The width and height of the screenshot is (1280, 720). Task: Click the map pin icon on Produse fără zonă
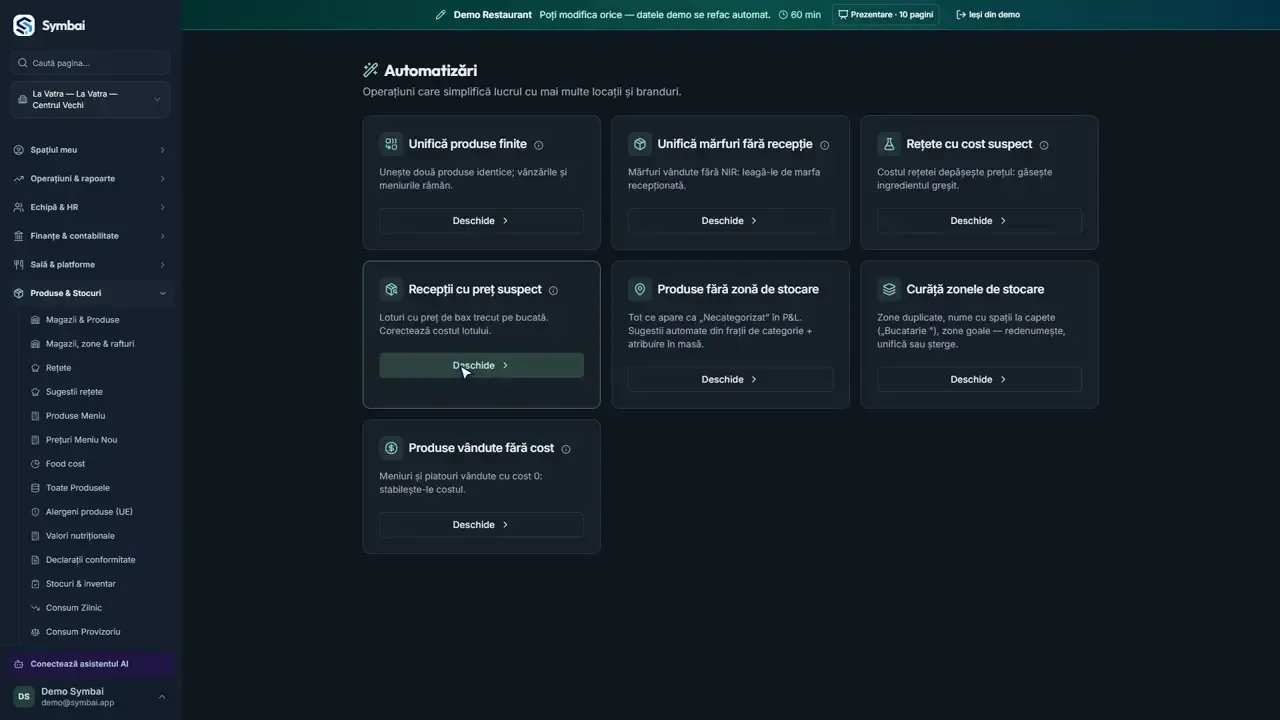tap(640, 289)
